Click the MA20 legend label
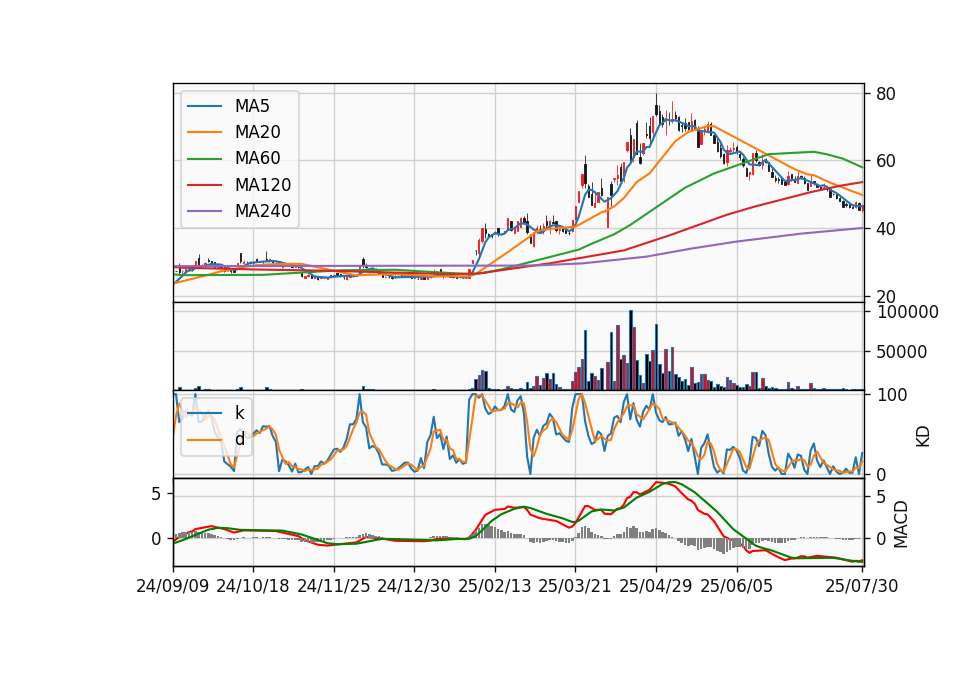The width and height of the screenshot is (960, 690). (258, 132)
